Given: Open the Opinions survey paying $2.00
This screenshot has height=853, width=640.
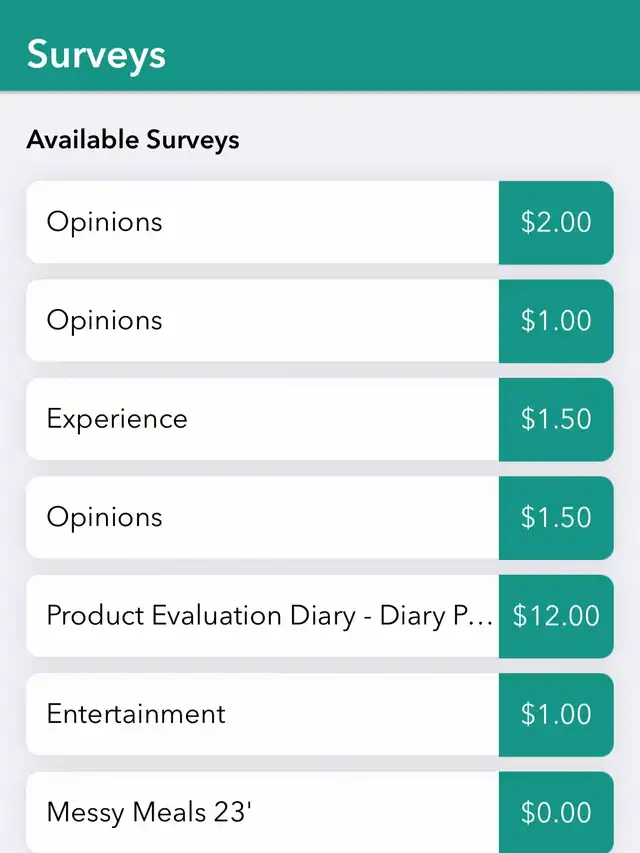Looking at the screenshot, I should coord(104,222).
